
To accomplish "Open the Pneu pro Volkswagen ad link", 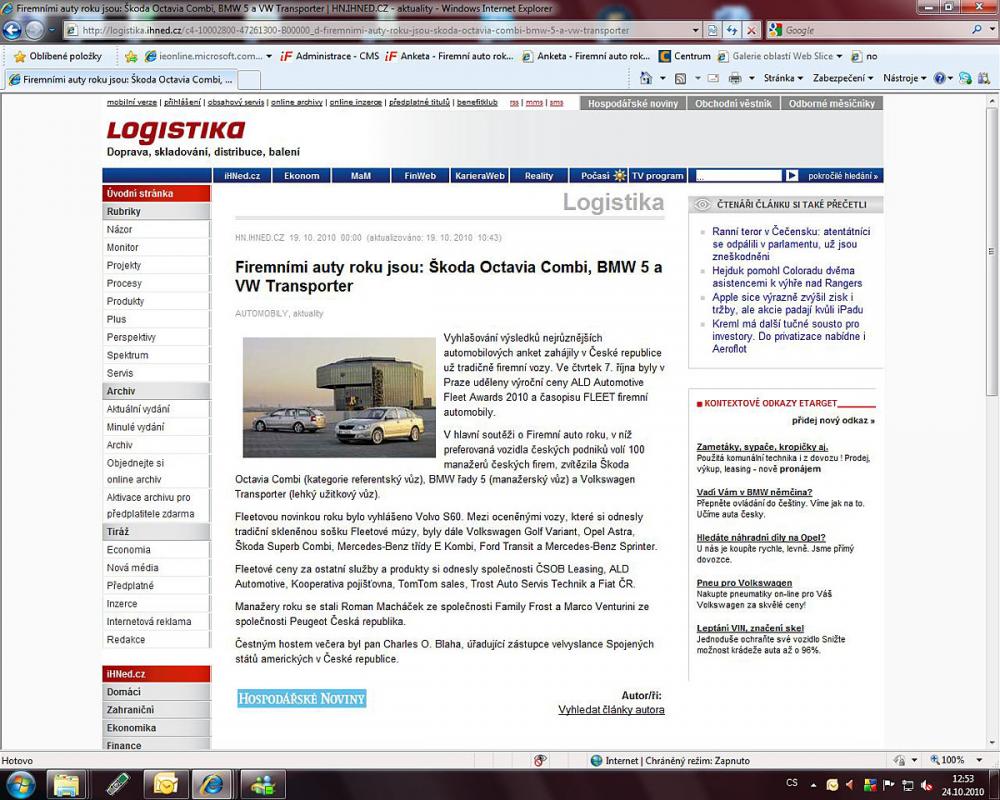I will coord(744,583).
